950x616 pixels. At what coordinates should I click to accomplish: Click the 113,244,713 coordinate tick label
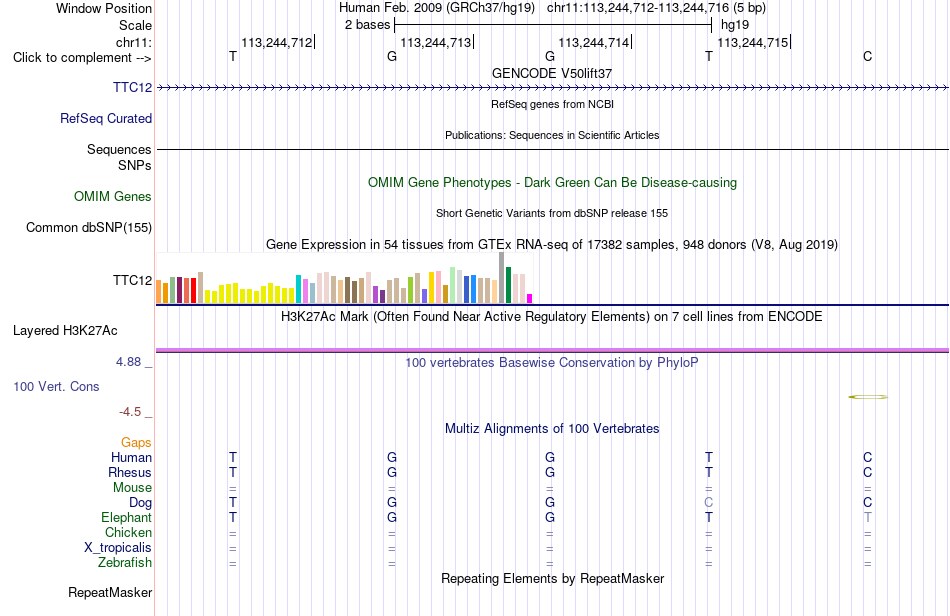[436, 42]
